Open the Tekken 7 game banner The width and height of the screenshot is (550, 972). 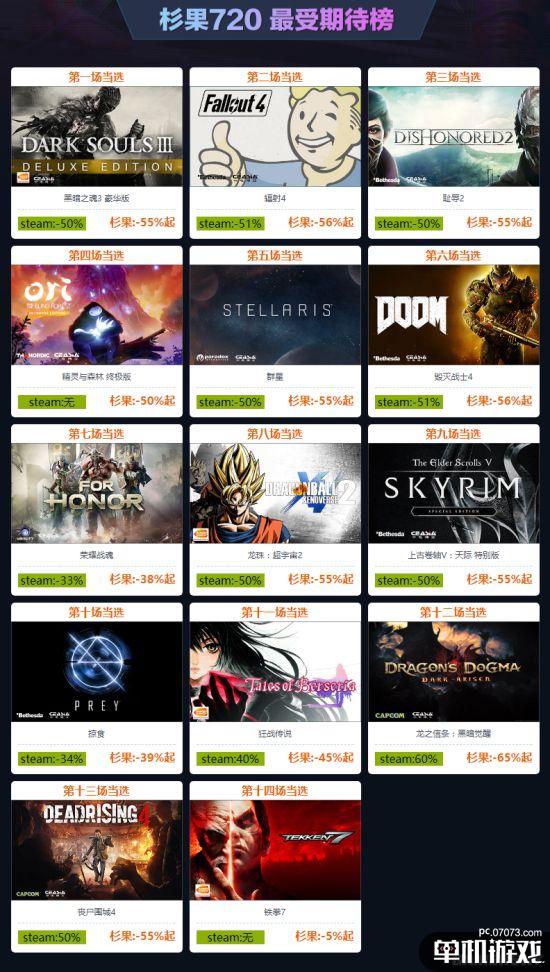click(275, 850)
